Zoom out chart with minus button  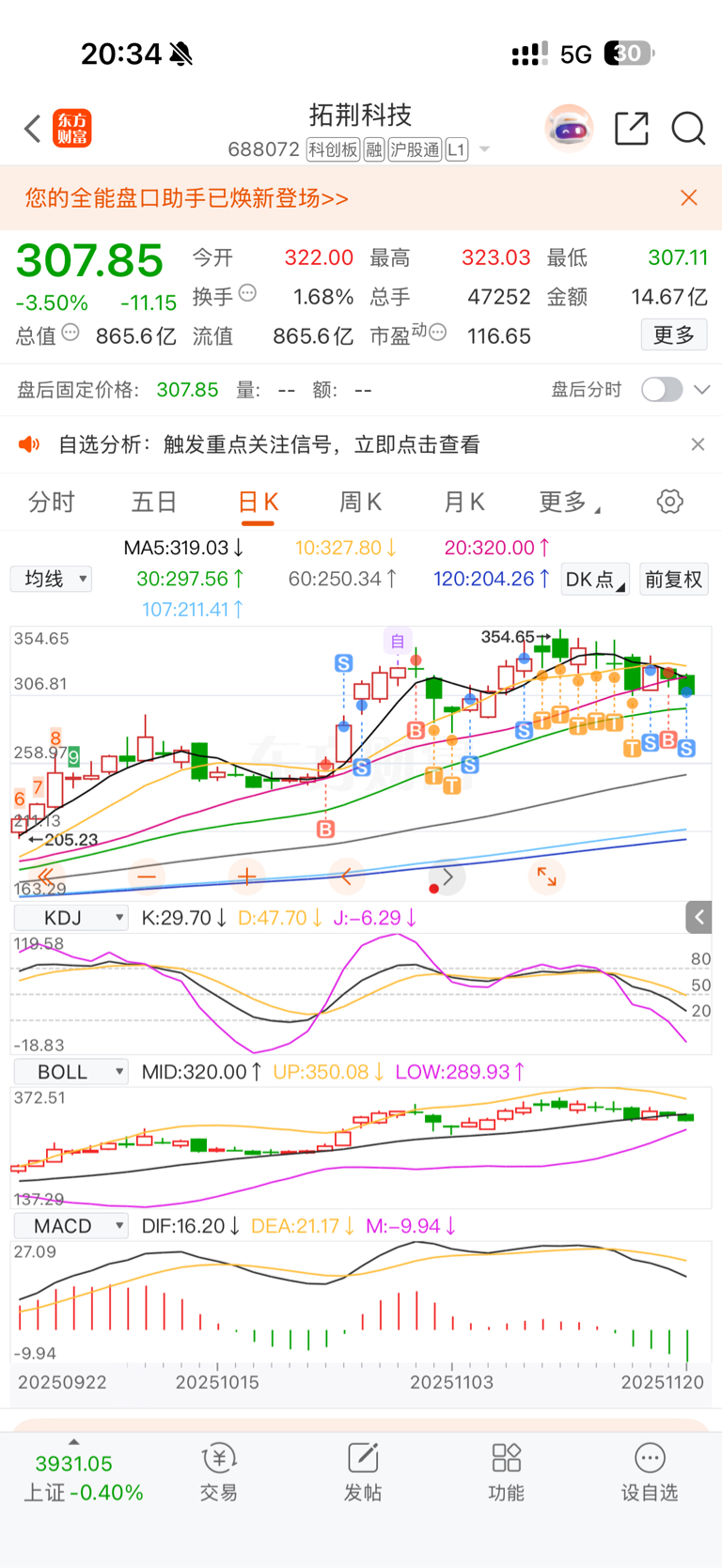coord(147,877)
